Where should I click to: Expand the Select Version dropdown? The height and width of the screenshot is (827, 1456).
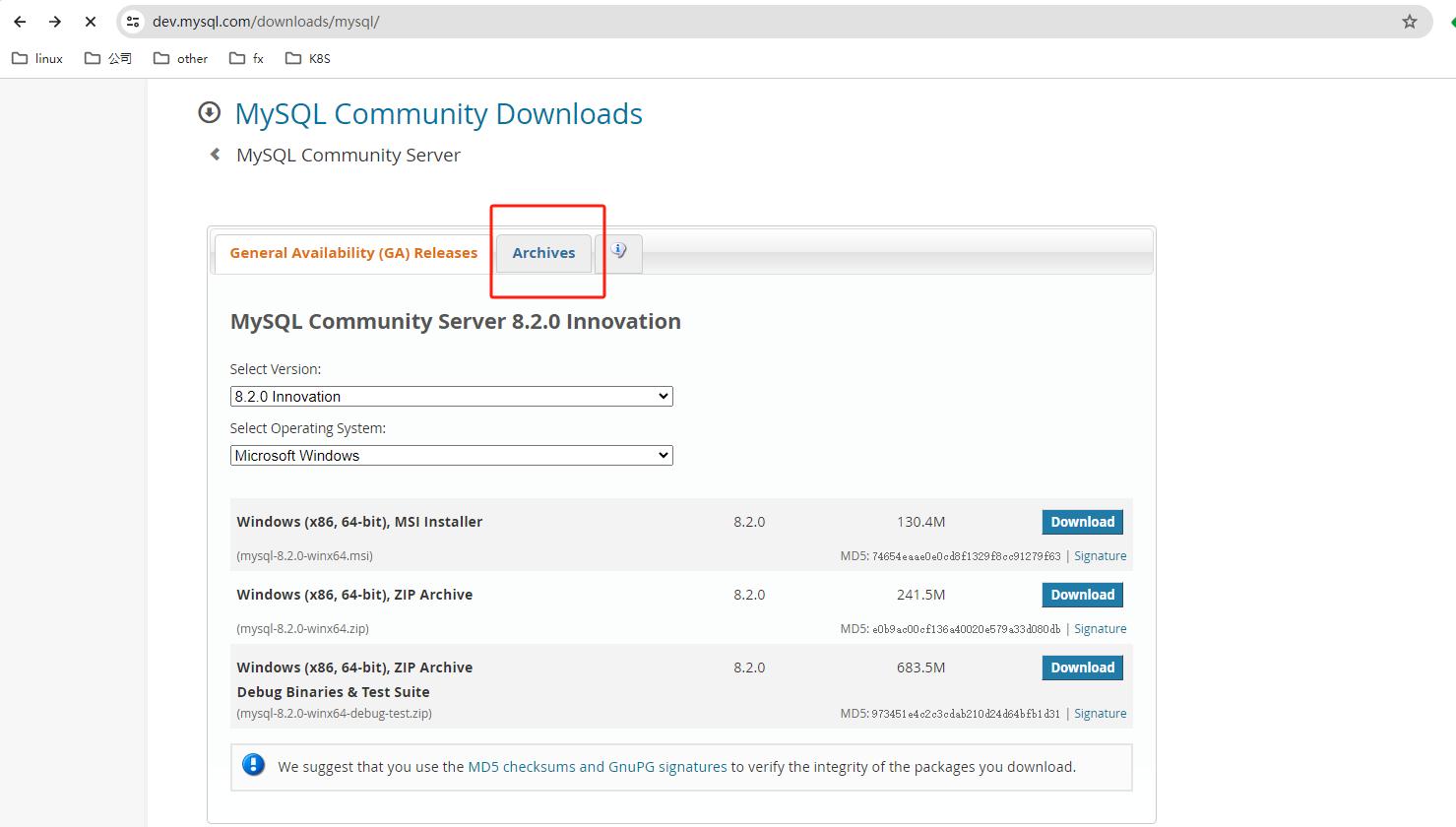pyautogui.click(x=451, y=397)
